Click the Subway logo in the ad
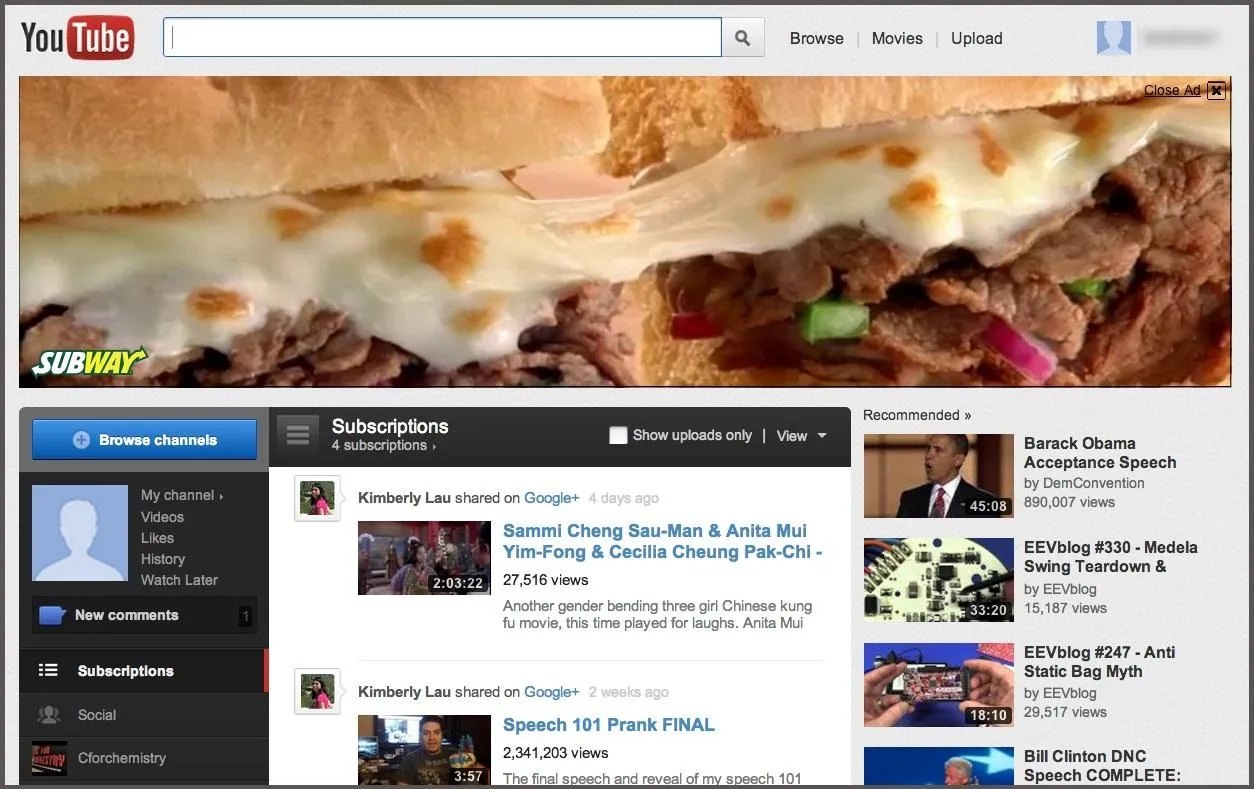The width and height of the screenshot is (1254, 789). (88, 362)
